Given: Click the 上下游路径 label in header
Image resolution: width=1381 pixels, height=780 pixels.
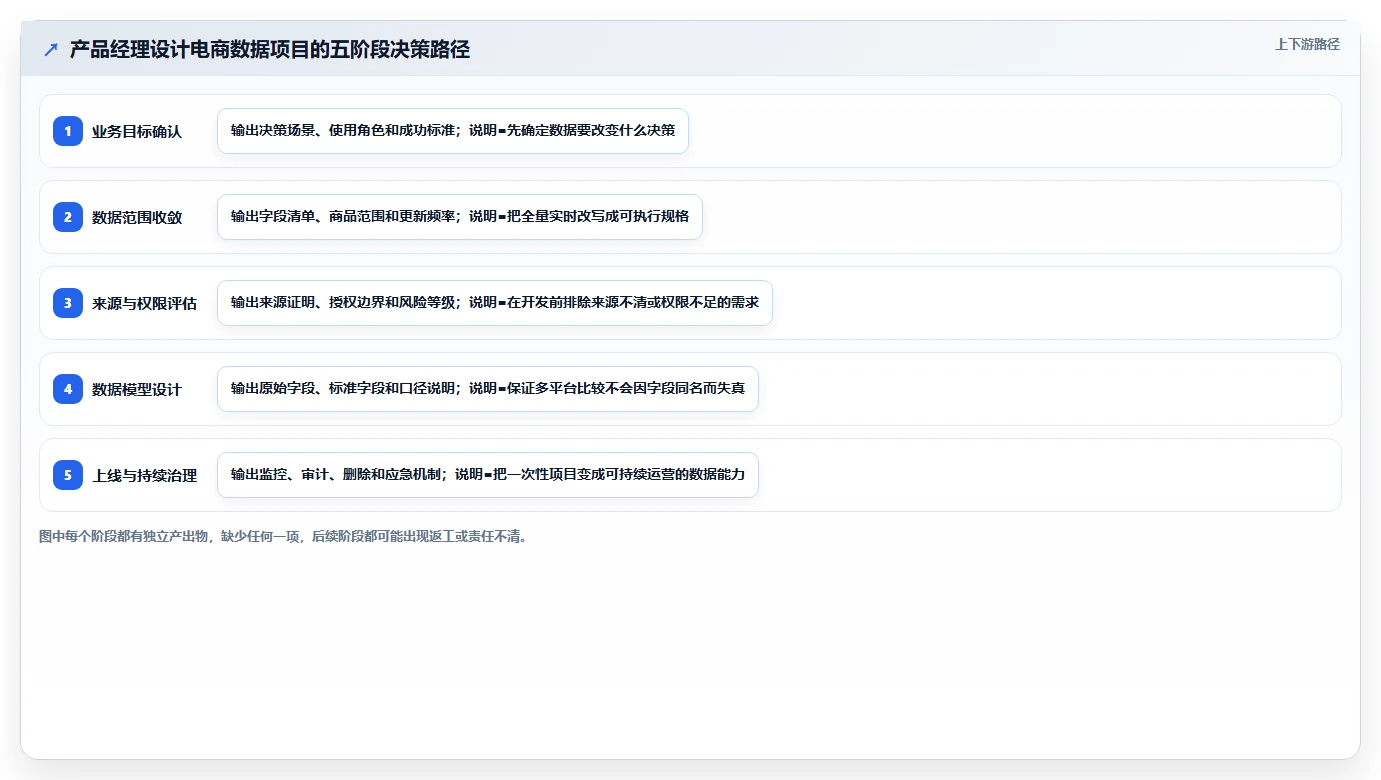Looking at the screenshot, I should tap(1307, 44).
